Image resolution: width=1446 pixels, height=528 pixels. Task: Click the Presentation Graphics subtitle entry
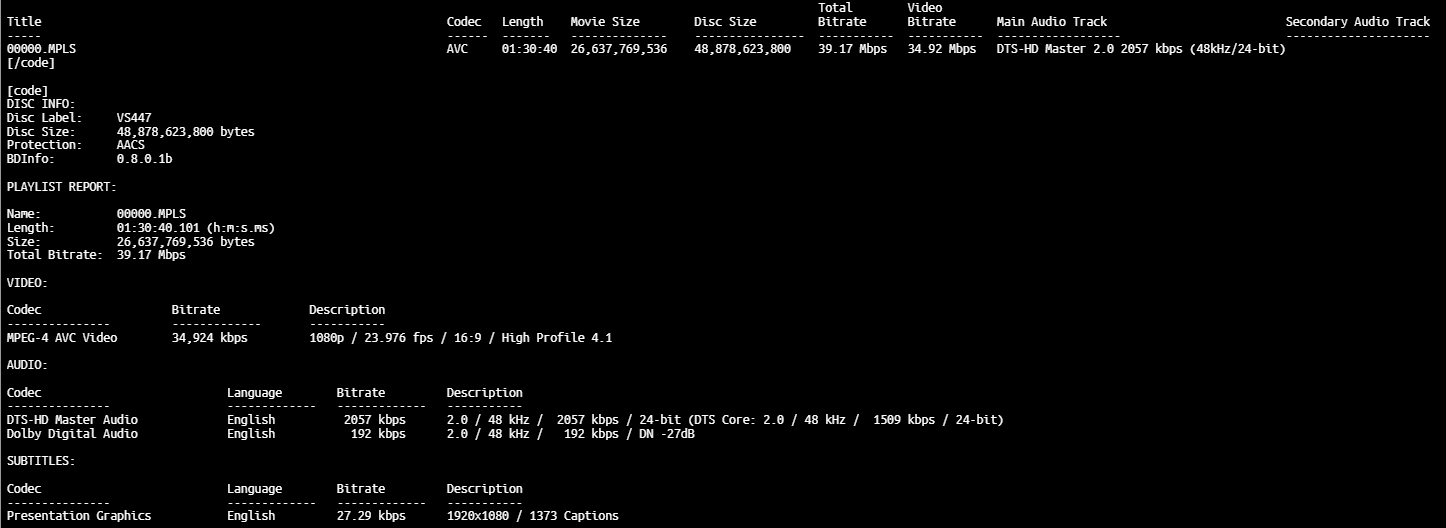[79, 516]
